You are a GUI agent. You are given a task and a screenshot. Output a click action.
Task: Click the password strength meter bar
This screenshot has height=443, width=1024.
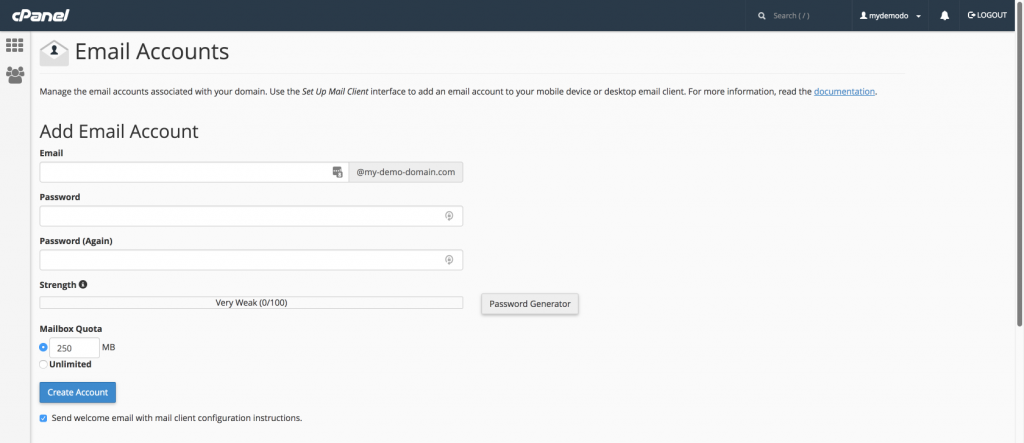tap(251, 303)
